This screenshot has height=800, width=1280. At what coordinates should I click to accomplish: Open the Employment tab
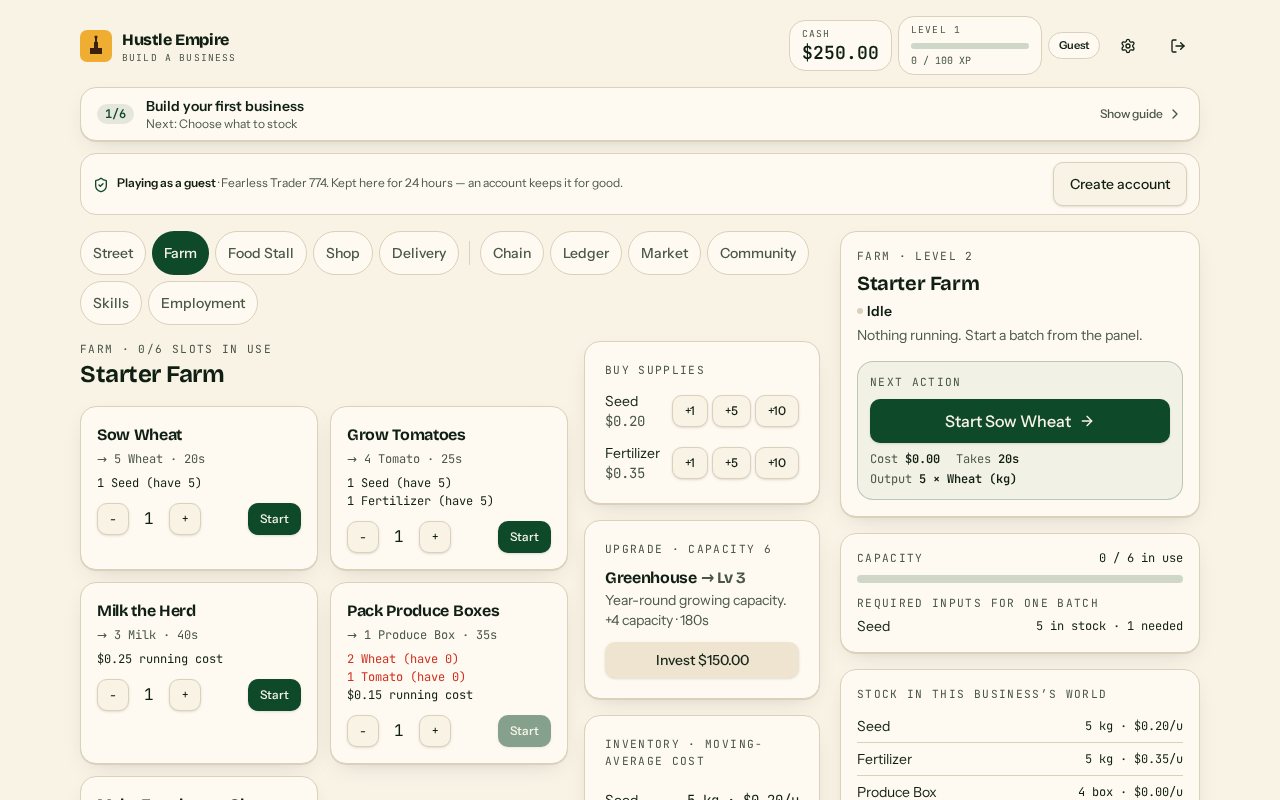(203, 303)
